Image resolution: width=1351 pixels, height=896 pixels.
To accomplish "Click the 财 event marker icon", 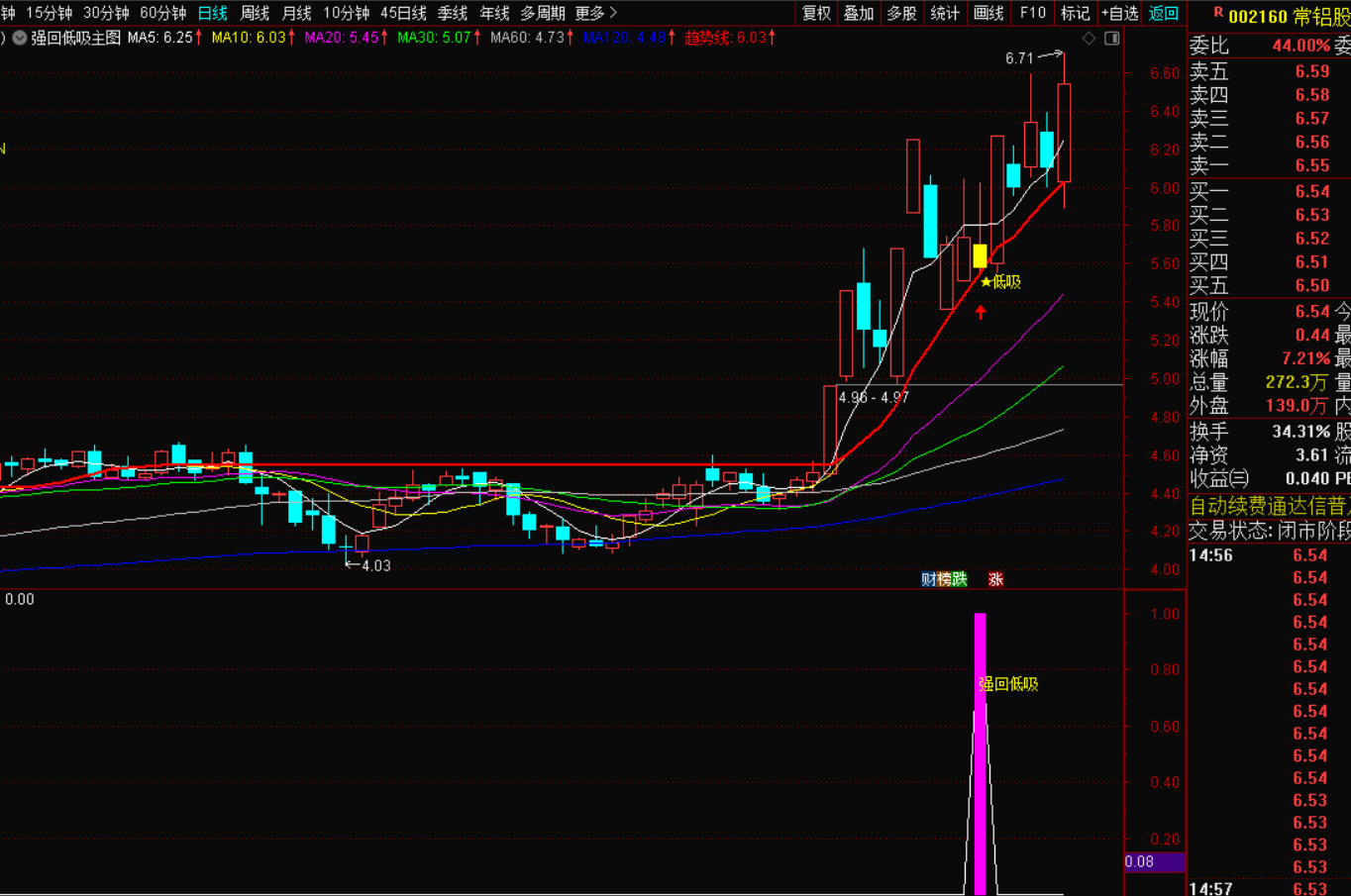I will 928,579.
